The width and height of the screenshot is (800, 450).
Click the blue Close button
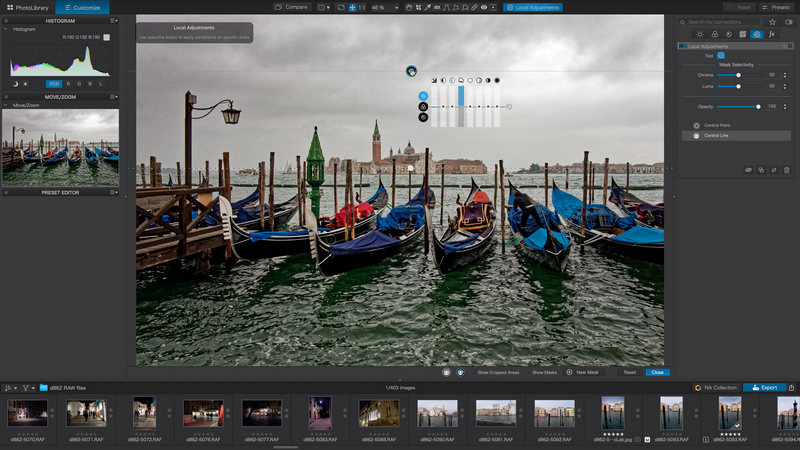point(657,372)
